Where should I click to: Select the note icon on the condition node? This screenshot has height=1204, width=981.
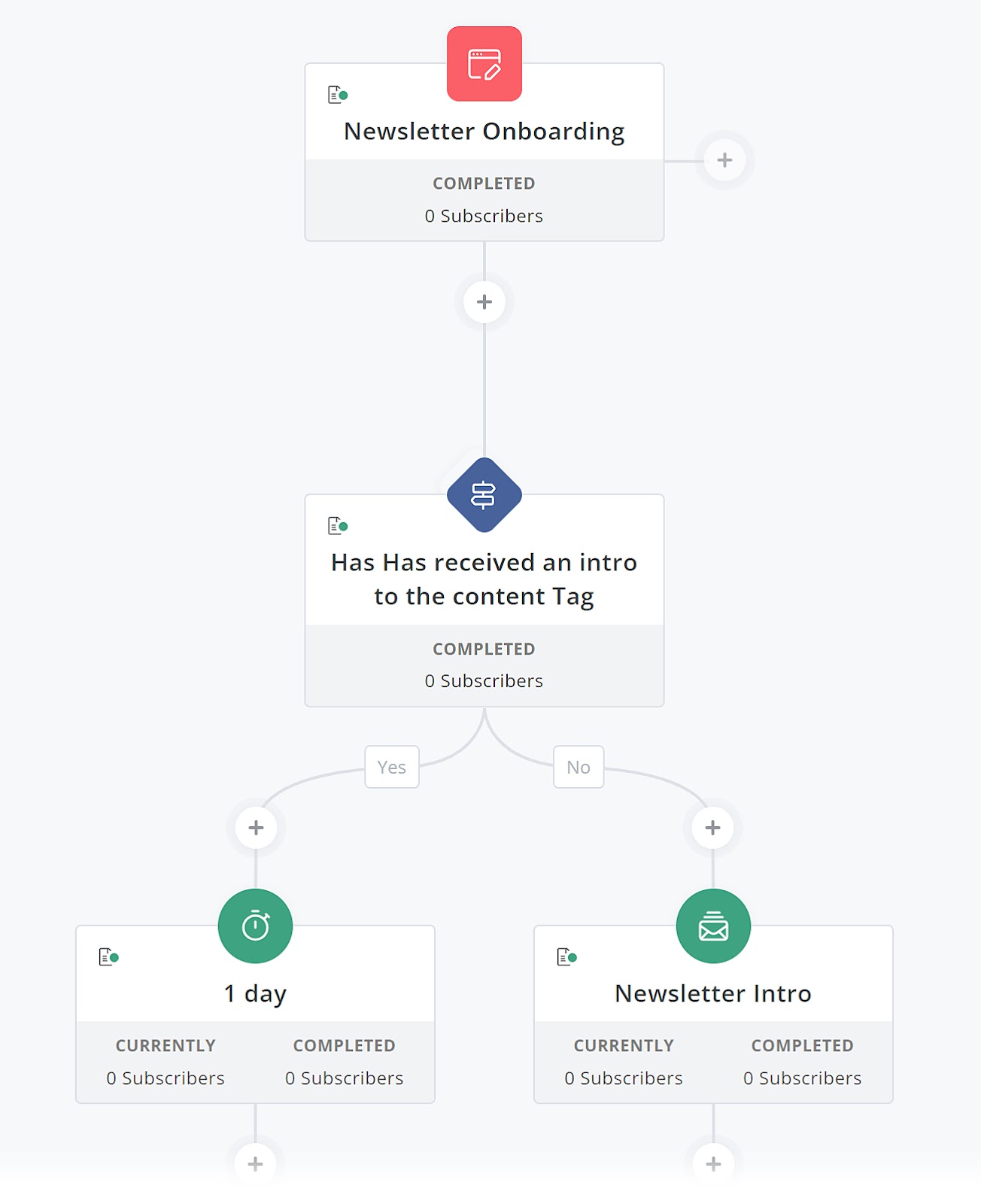click(336, 525)
